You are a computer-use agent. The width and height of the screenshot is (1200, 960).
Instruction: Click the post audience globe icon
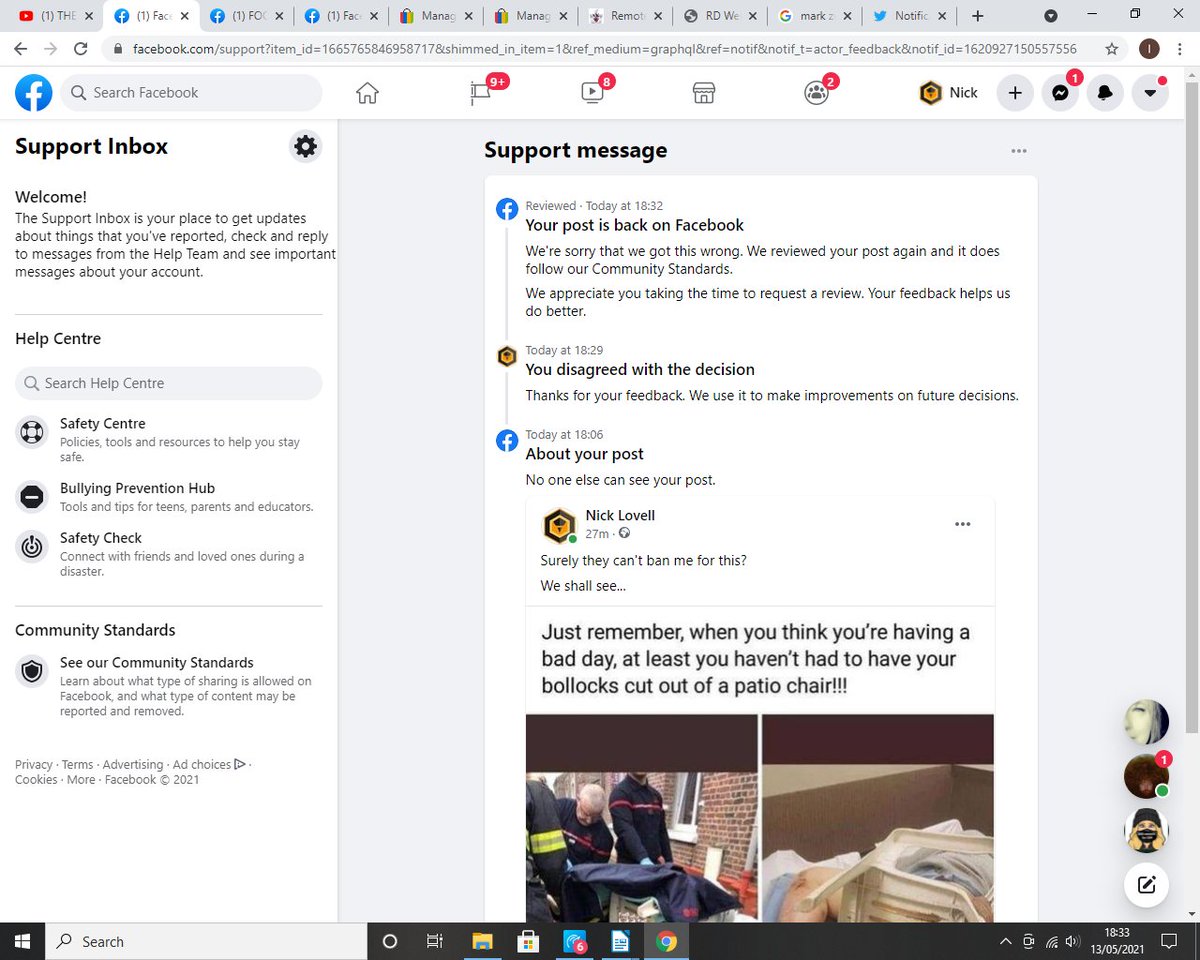click(x=625, y=534)
